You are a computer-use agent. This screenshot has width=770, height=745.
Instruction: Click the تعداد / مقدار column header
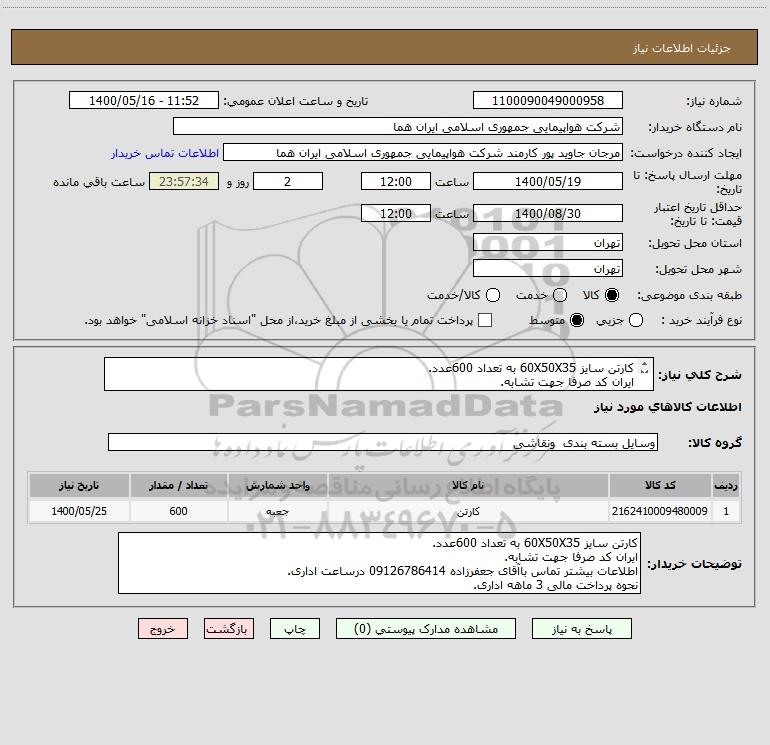point(178,485)
